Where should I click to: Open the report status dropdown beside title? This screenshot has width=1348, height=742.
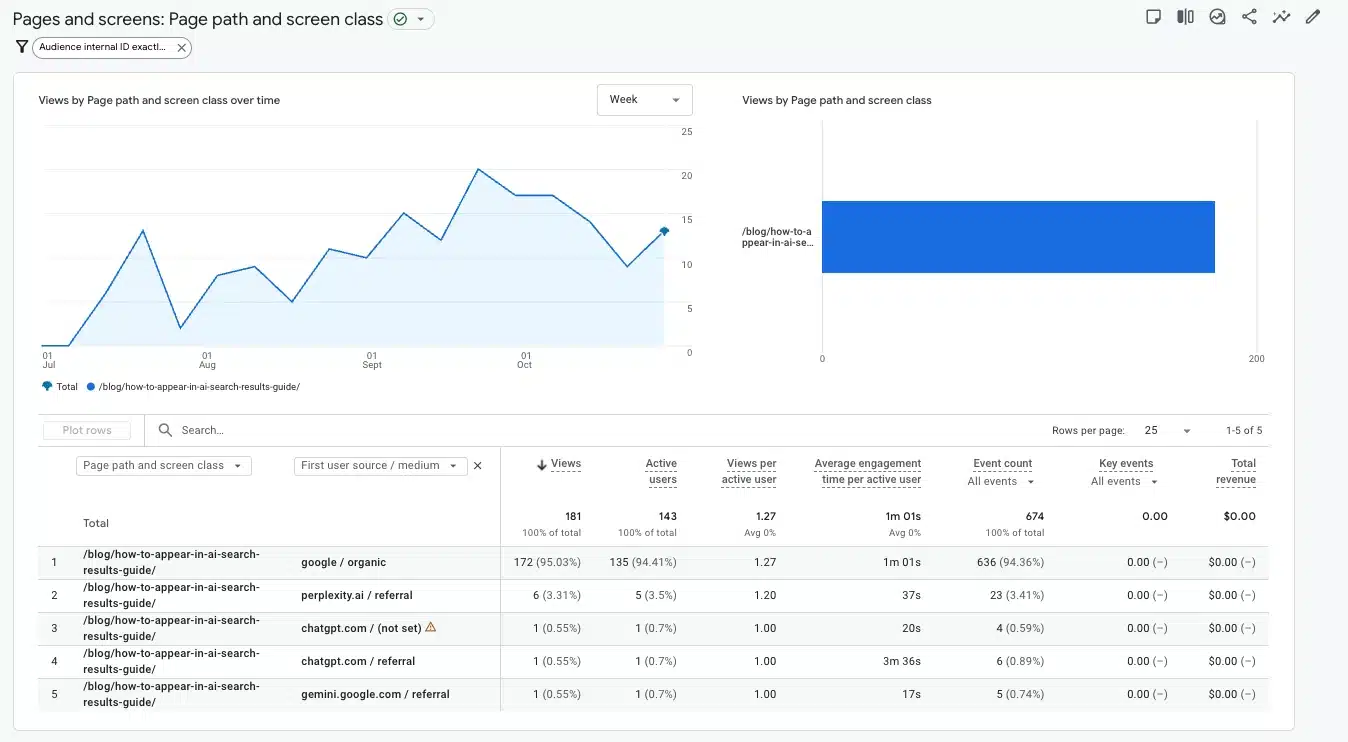coord(410,19)
